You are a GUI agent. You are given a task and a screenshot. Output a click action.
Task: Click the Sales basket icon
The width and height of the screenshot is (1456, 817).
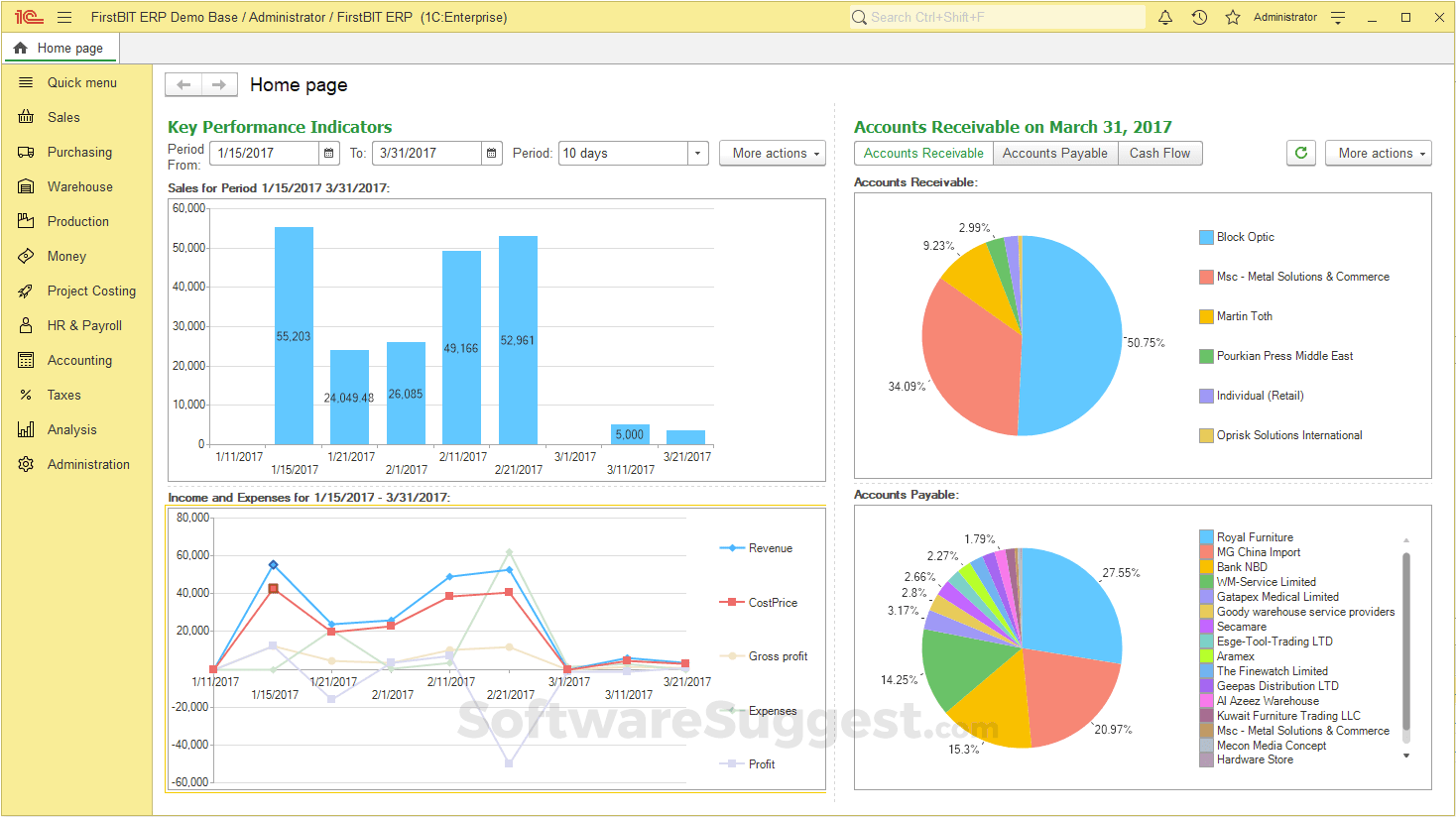[26, 117]
